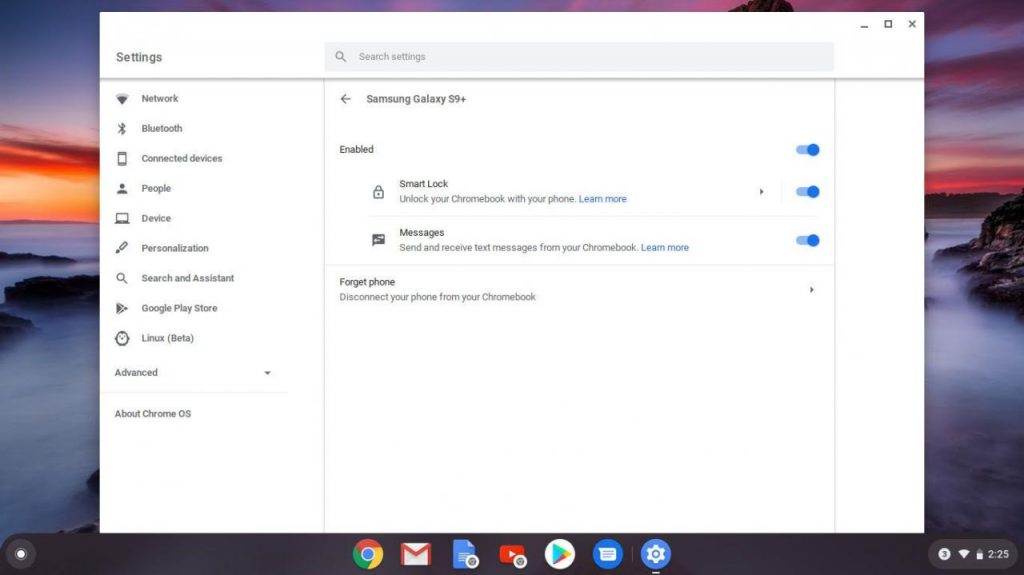The width and height of the screenshot is (1024, 575).
Task: Open Messages app from the shelf
Action: pyautogui.click(x=607, y=554)
